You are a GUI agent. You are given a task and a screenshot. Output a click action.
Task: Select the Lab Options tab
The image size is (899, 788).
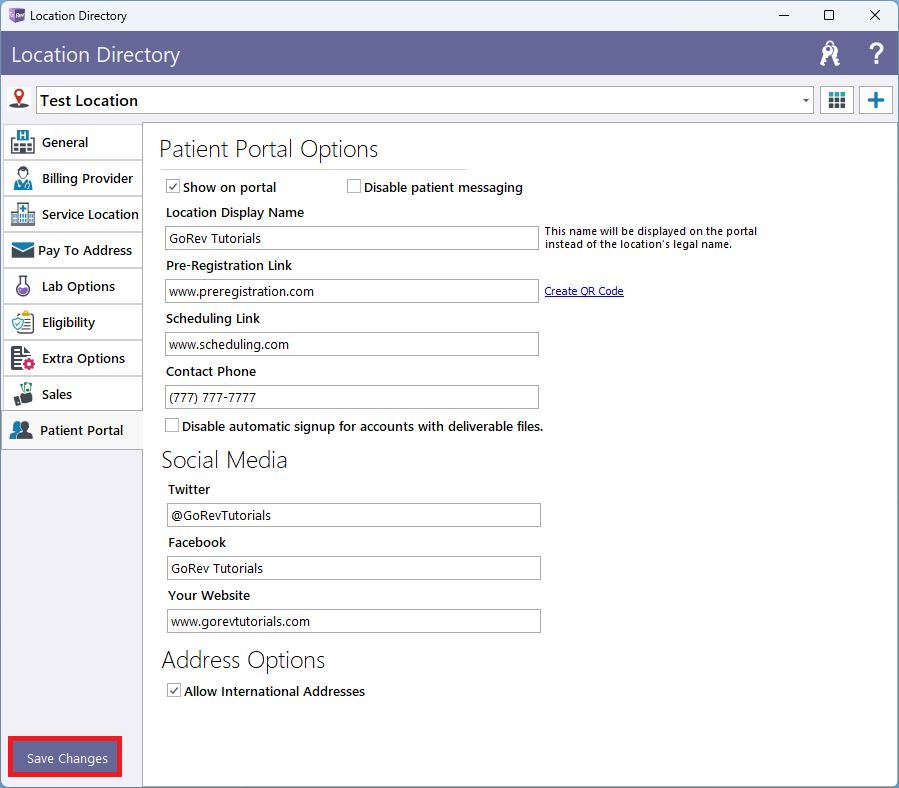(x=73, y=286)
